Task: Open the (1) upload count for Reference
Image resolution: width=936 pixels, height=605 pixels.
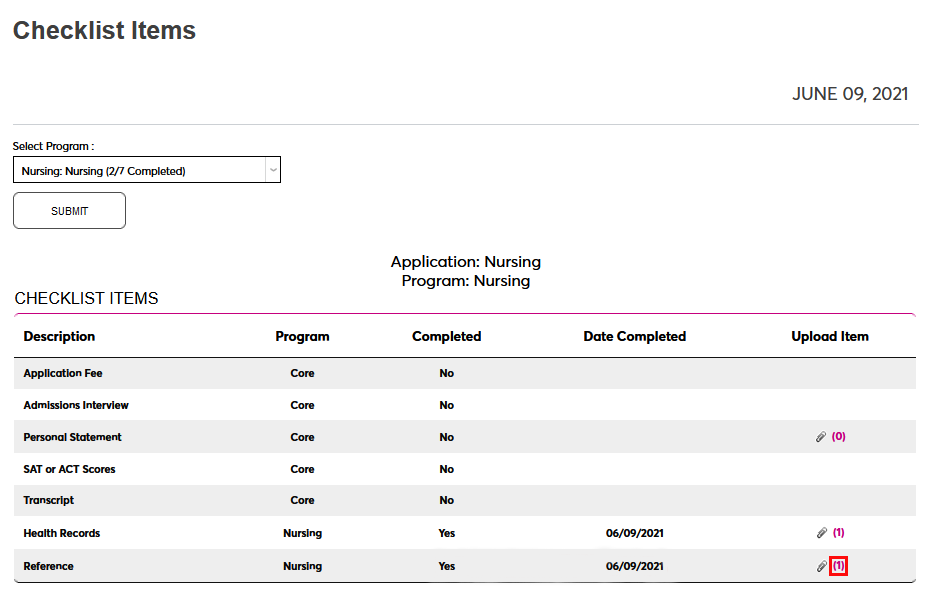Action: 839,566
